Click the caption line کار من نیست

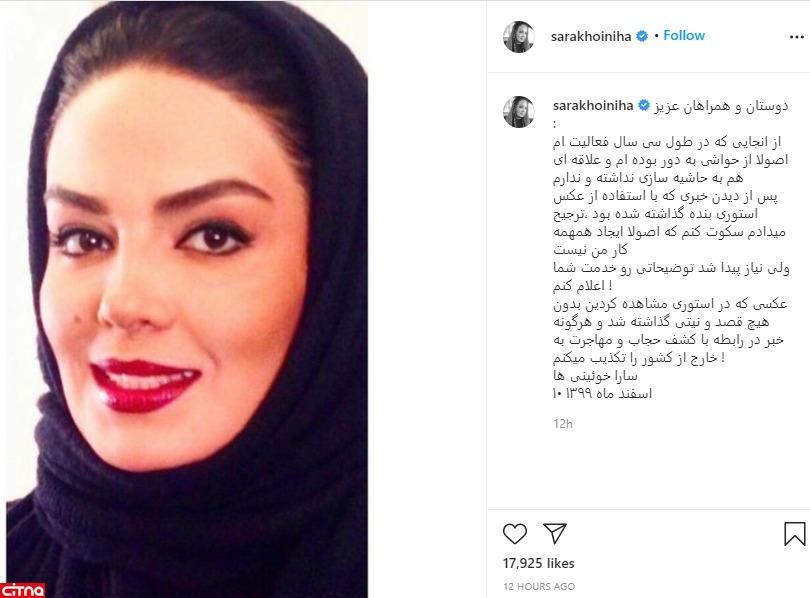[x=590, y=250]
